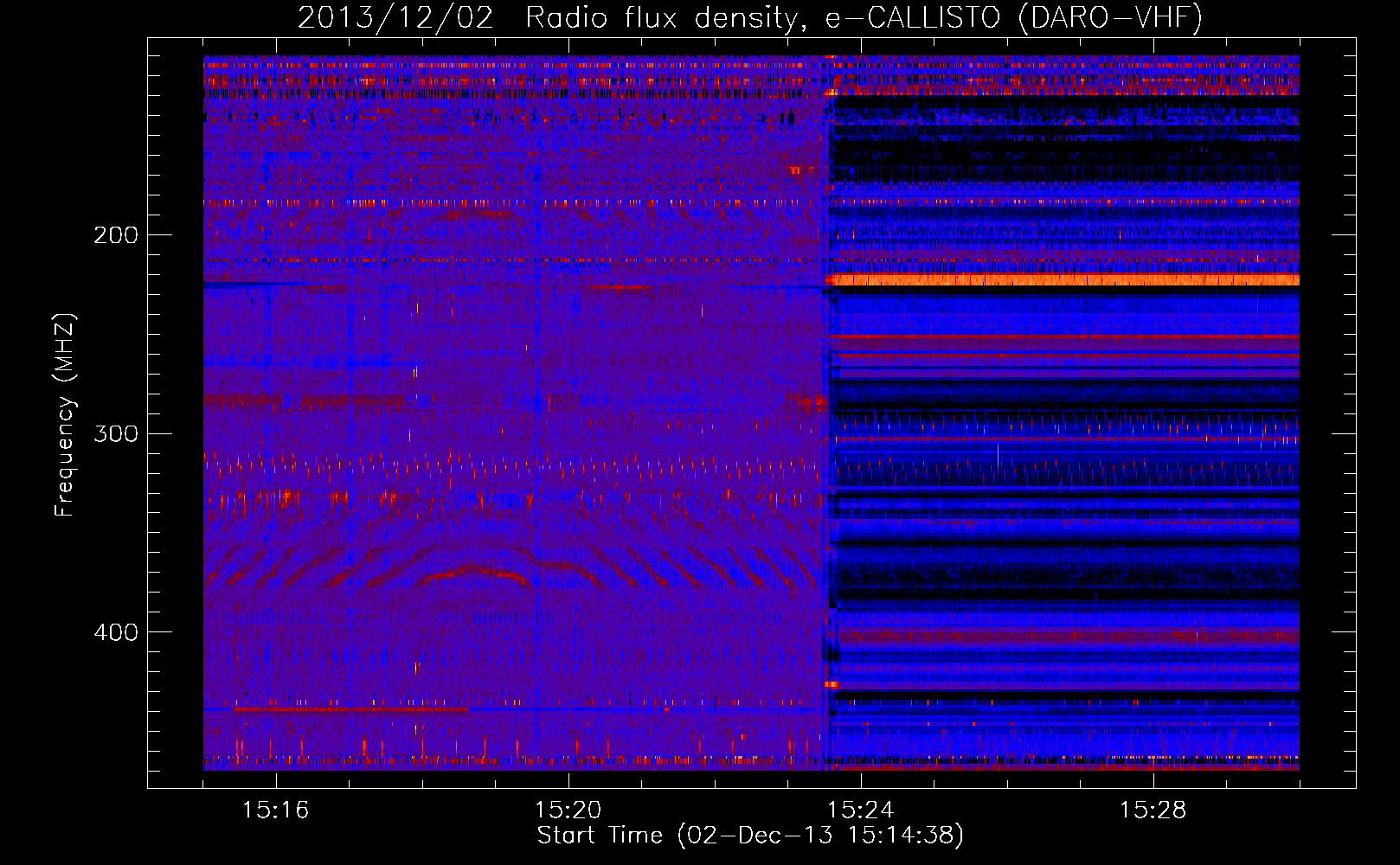This screenshot has height=865, width=1400.
Task: Click the 15:20 time tick label
Action: tap(568, 811)
